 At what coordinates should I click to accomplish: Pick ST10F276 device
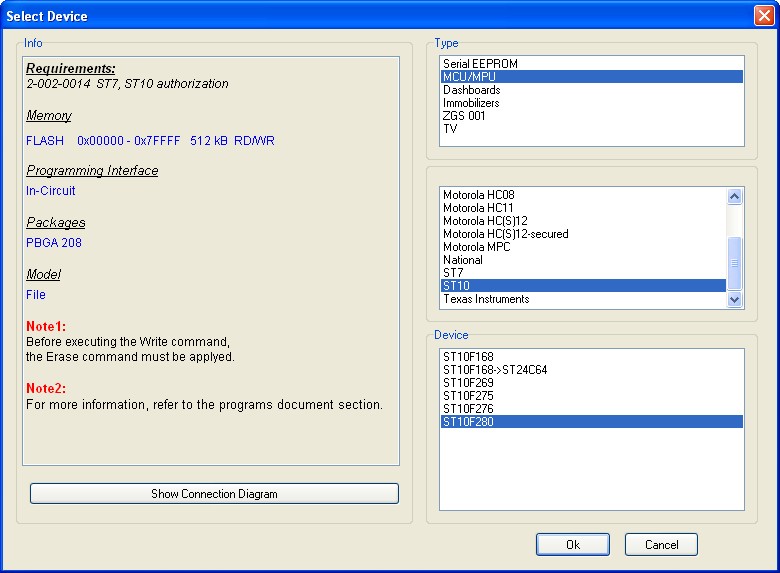click(x=591, y=408)
